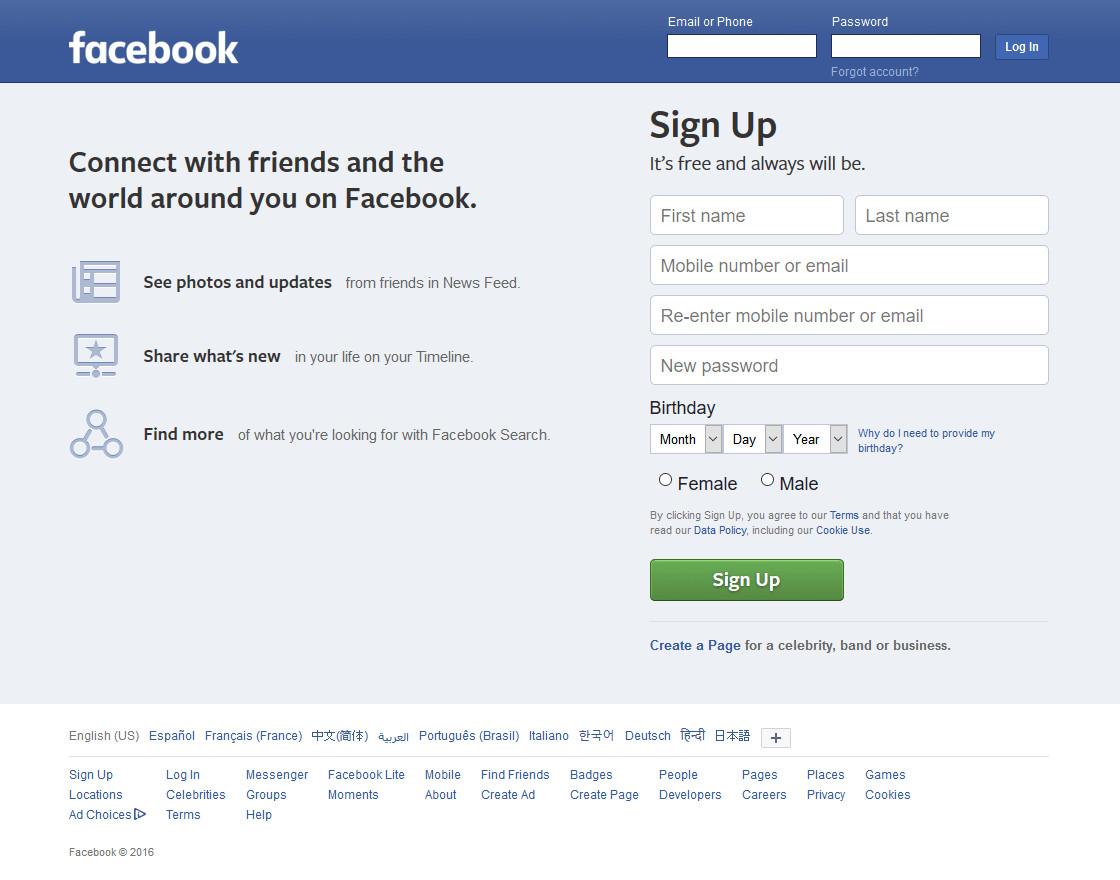
Task: Open the Create a Page link
Action: tap(695, 645)
